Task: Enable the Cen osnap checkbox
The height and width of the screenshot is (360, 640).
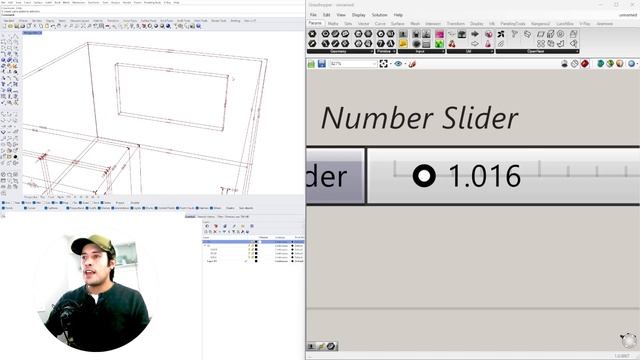Action: tap(44, 203)
